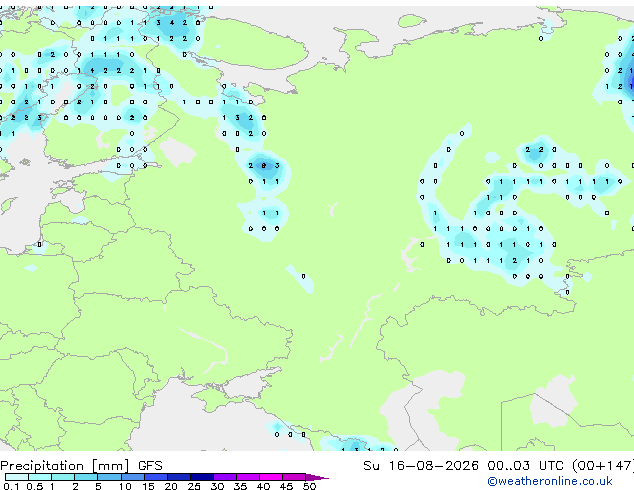Viewport: 634px width, 490px height.
Task: Pick the magenta swatch between 40 and 45
Action: [x=271, y=477]
